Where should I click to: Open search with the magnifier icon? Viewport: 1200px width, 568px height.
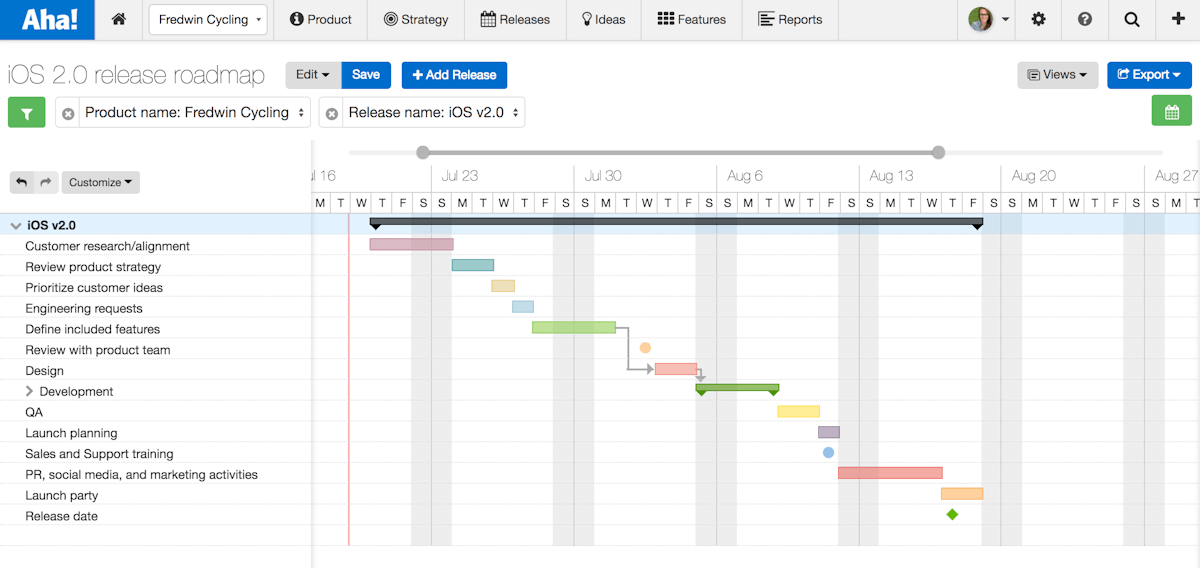coord(1131,19)
